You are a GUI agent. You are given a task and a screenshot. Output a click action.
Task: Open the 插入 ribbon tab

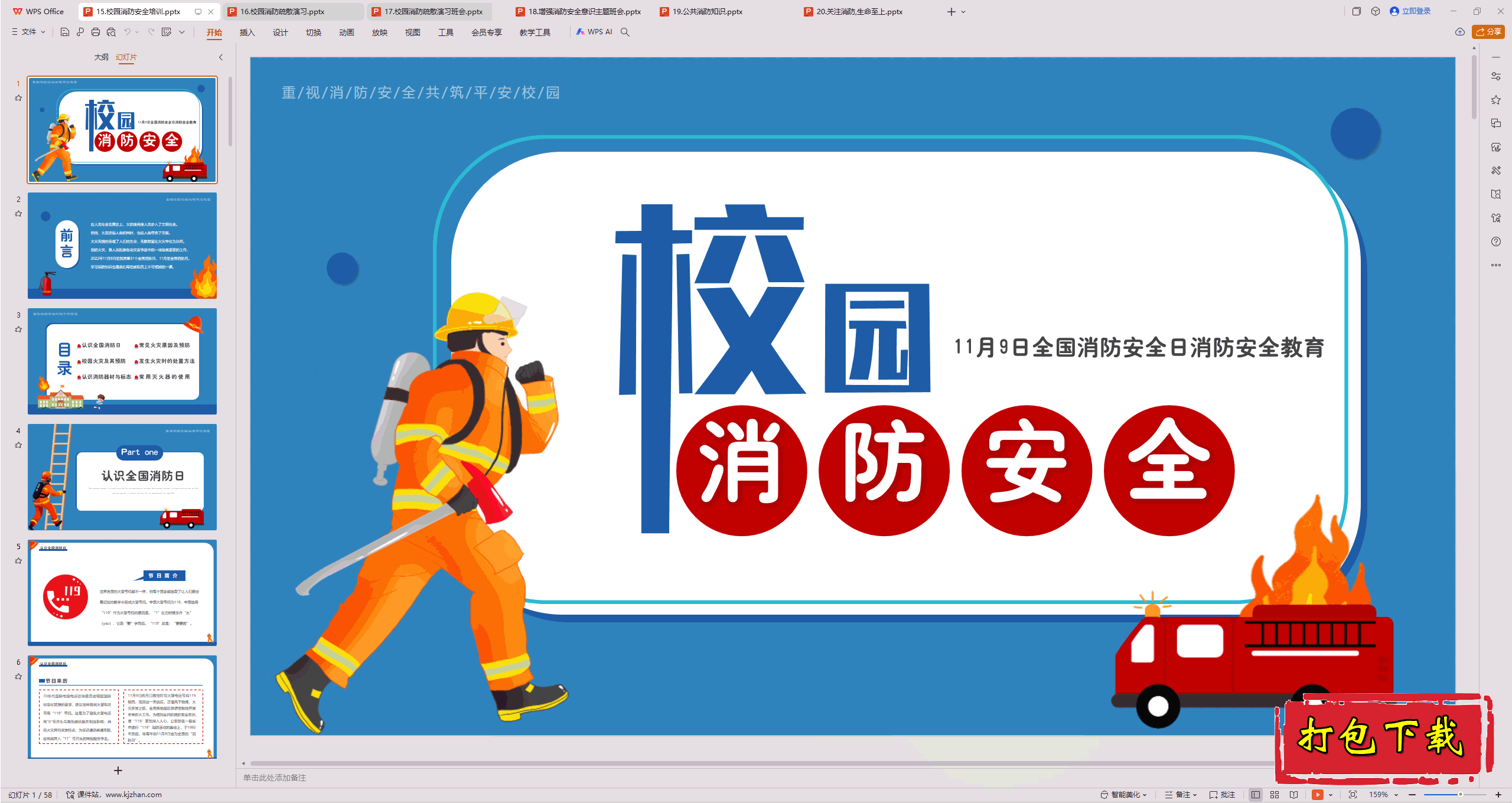pos(247,32)
